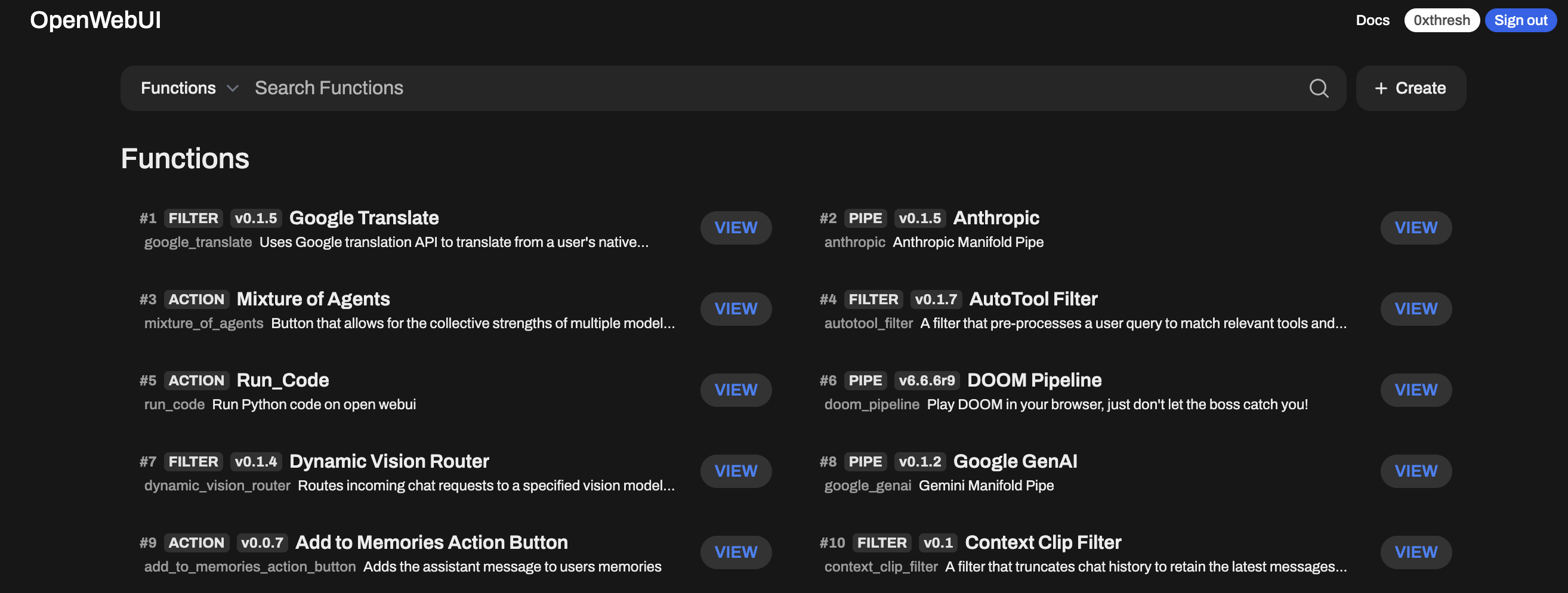Open the Docs link
The image size is (1568, 593).
pyautogui.click(x=1372, y=20)
